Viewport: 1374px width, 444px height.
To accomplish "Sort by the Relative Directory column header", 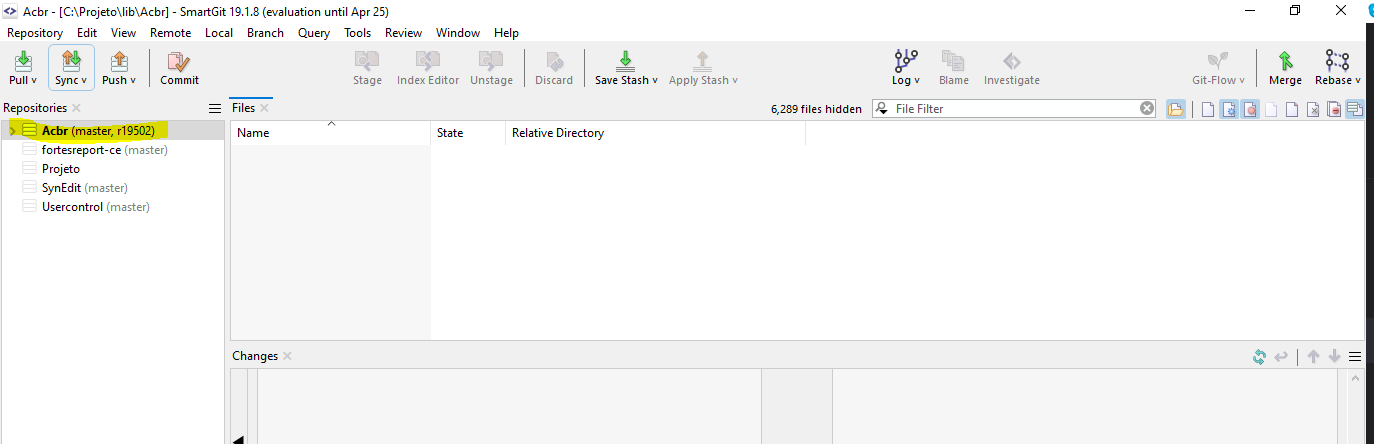I will pos(655,133).
